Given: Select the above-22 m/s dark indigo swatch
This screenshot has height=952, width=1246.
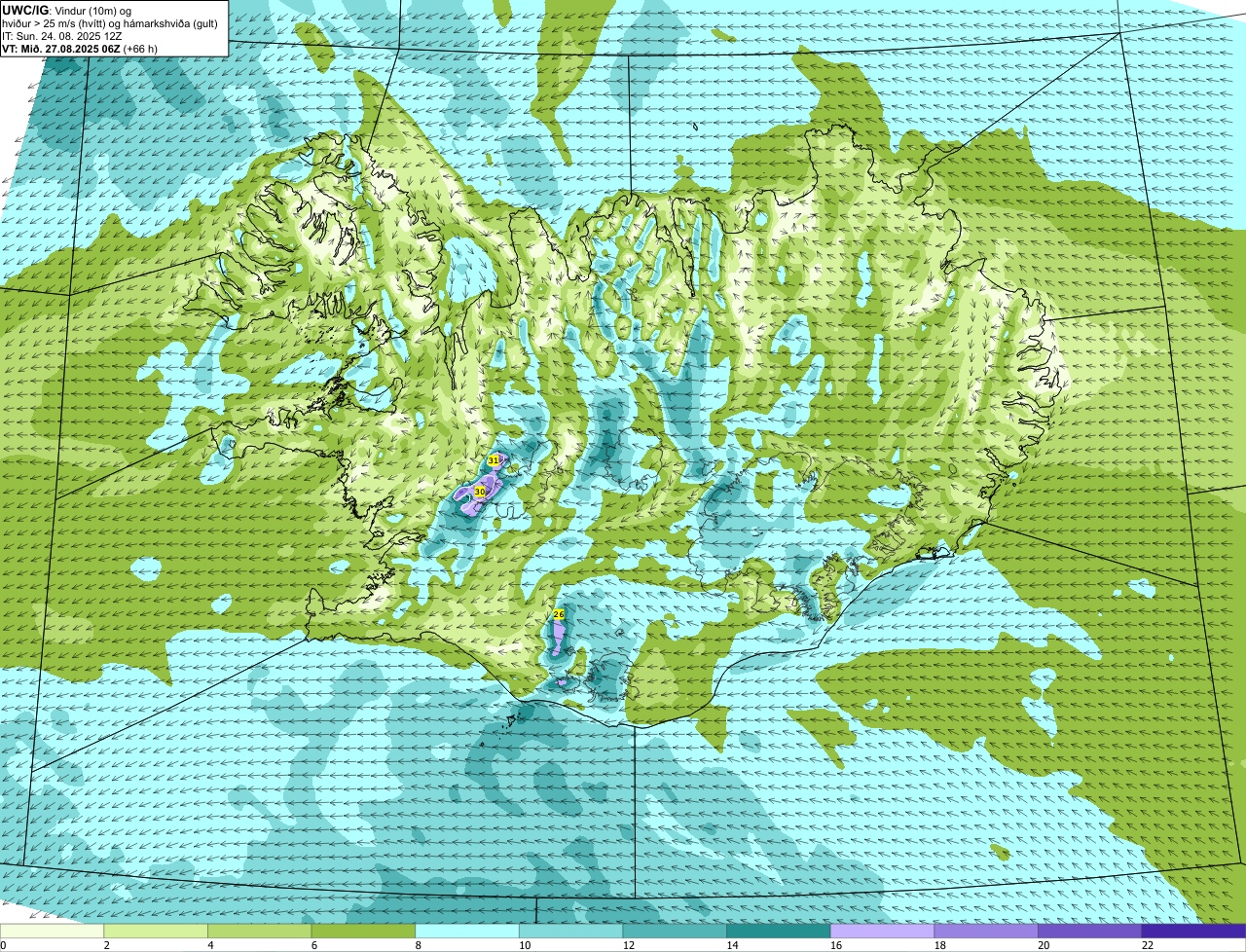Looking at the screenshot, I should 1193,931.
